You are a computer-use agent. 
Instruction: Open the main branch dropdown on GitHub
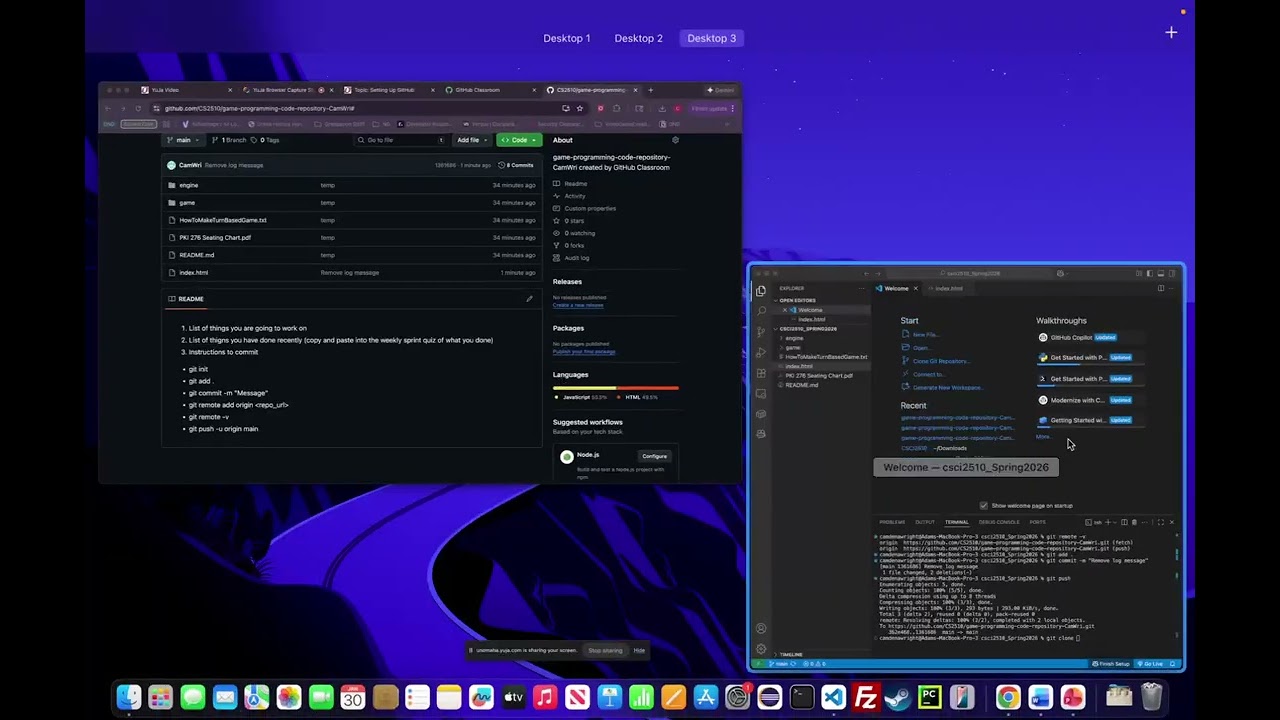click(x=183, y=140)
